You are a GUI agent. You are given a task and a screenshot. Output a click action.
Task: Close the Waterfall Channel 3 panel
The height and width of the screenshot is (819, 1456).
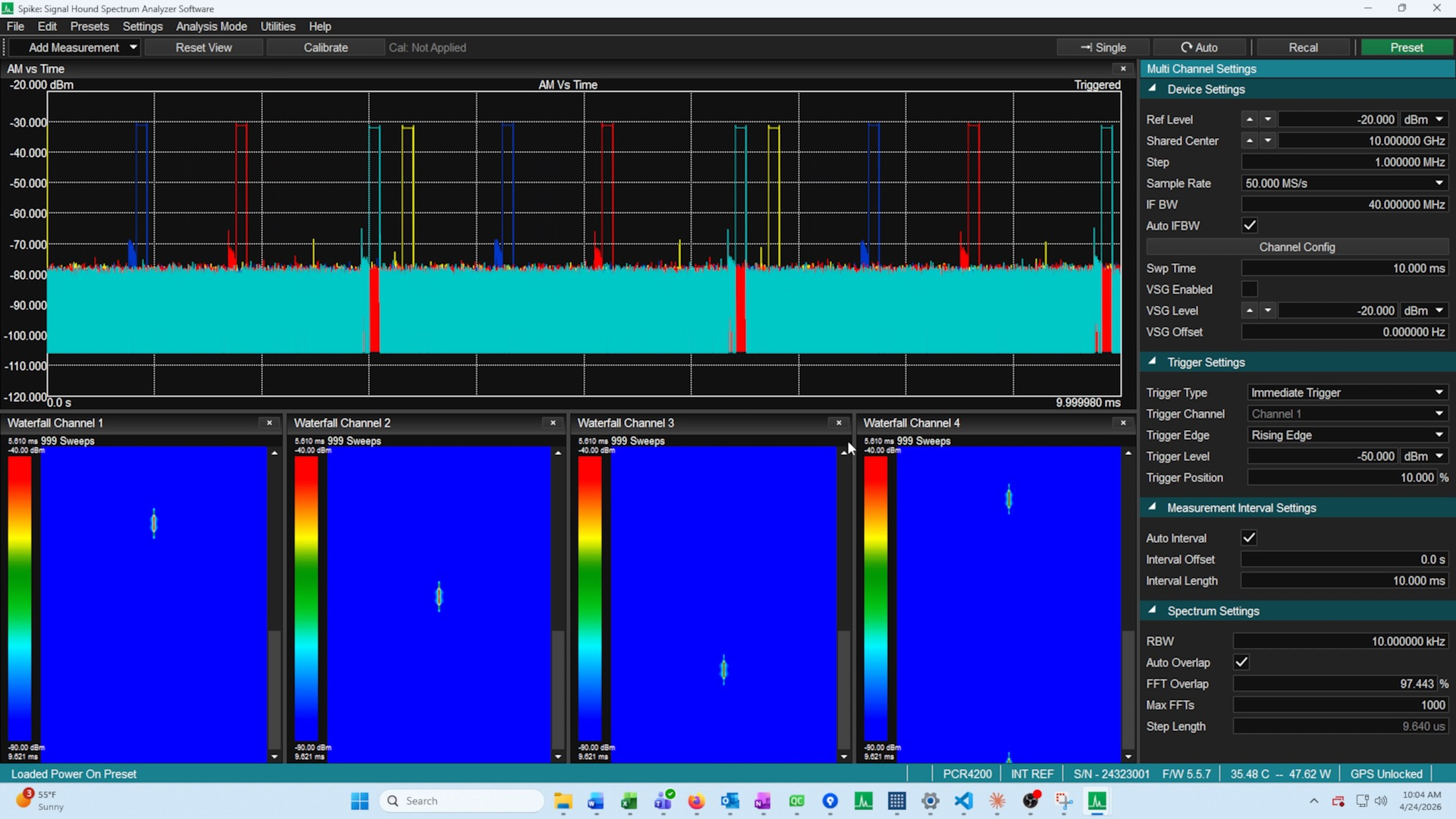pyautogui.click(x=839, y=422)
